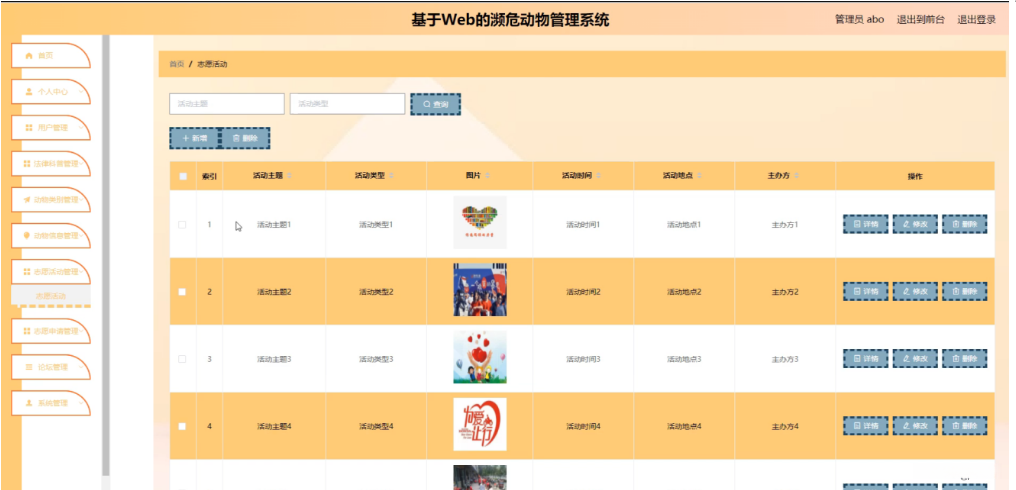Click the grid icon beside 志愿活动管理
Image resolution: width=1016 pixels, height=490 pixels.
pos(27,272)
